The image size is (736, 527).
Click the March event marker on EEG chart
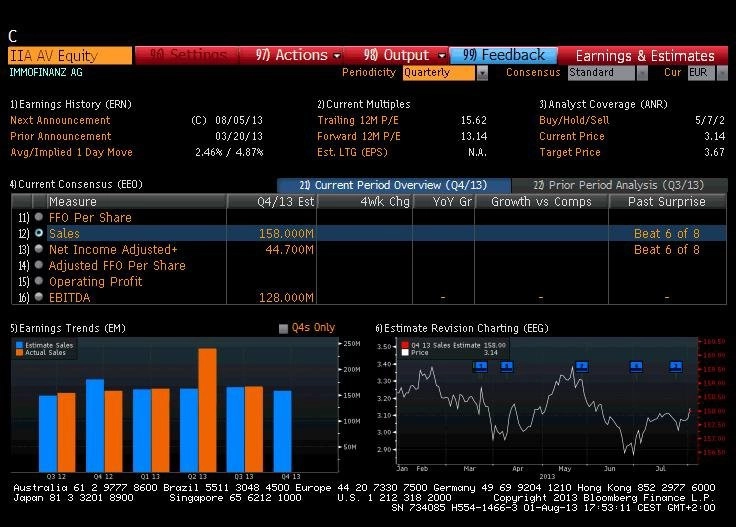(480, 367)
